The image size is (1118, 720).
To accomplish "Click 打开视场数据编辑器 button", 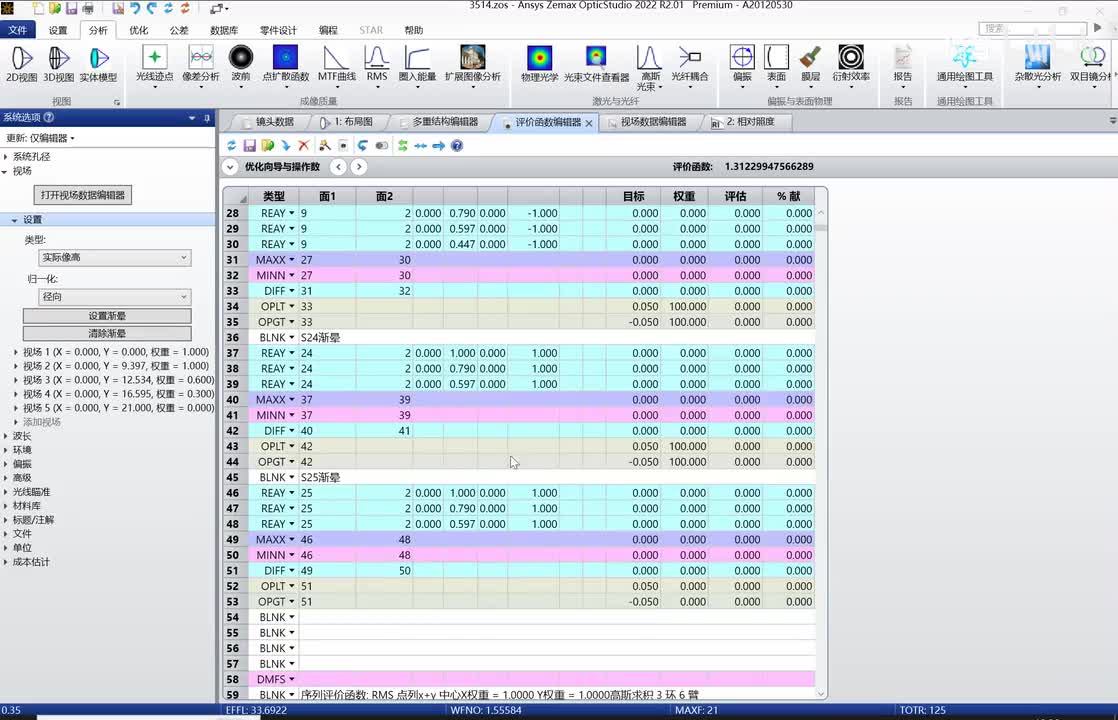I will 83,195.
